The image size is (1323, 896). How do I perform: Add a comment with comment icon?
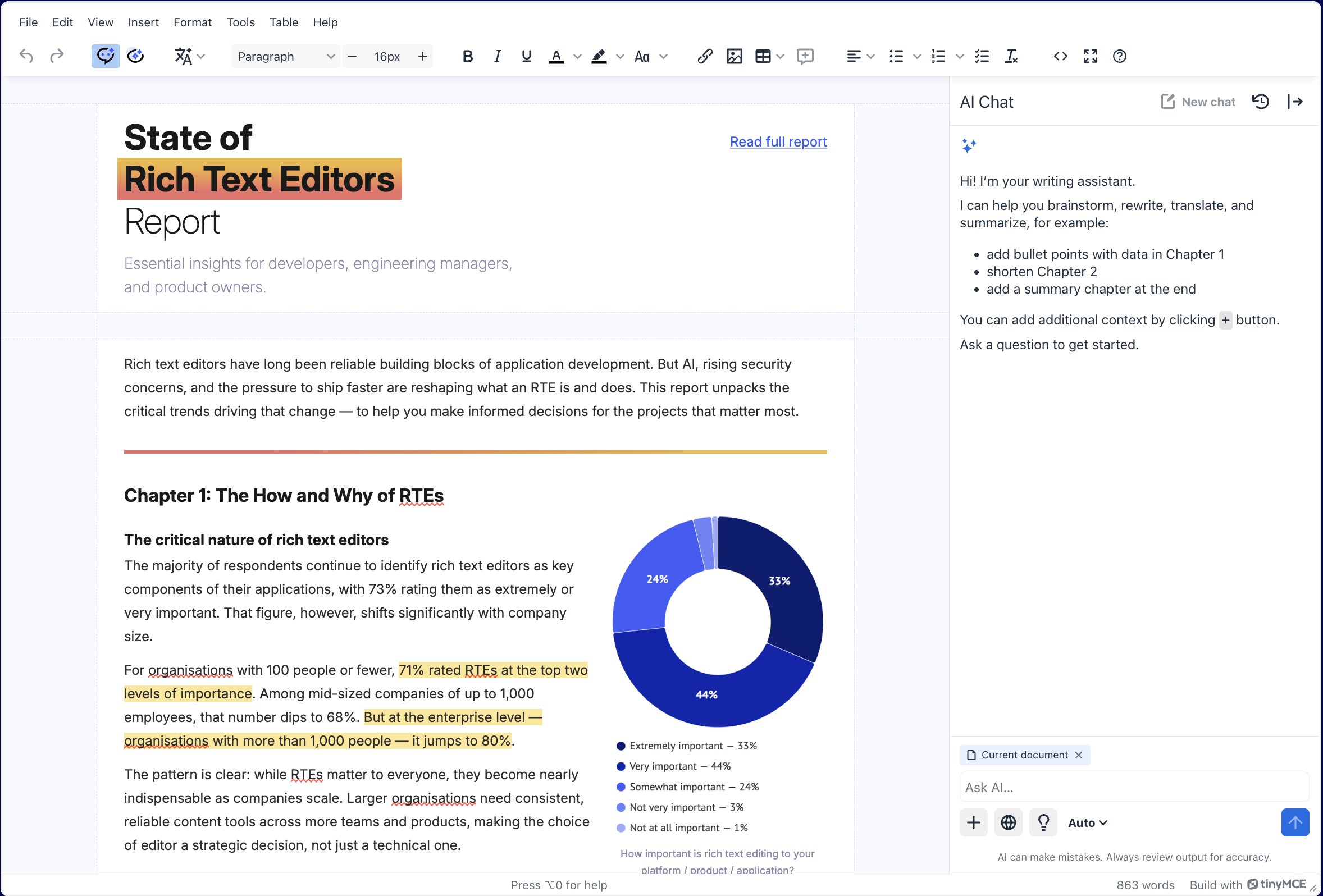(805, 56)
